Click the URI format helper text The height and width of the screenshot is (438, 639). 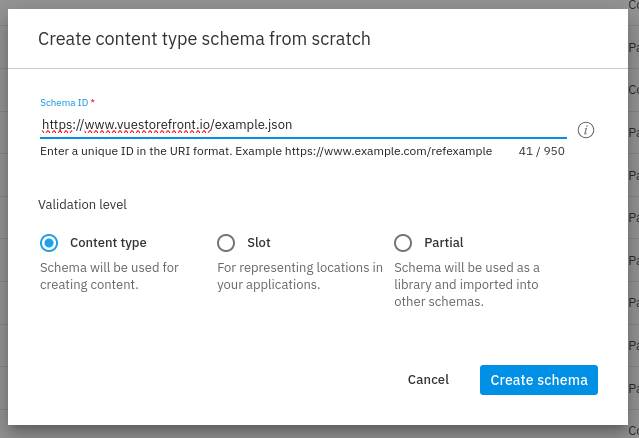click(265, 151)
